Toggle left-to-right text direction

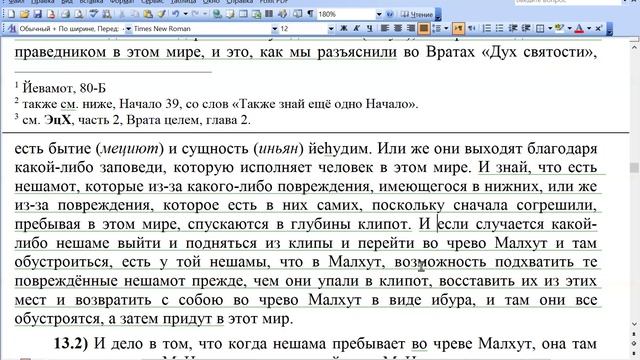458,28
